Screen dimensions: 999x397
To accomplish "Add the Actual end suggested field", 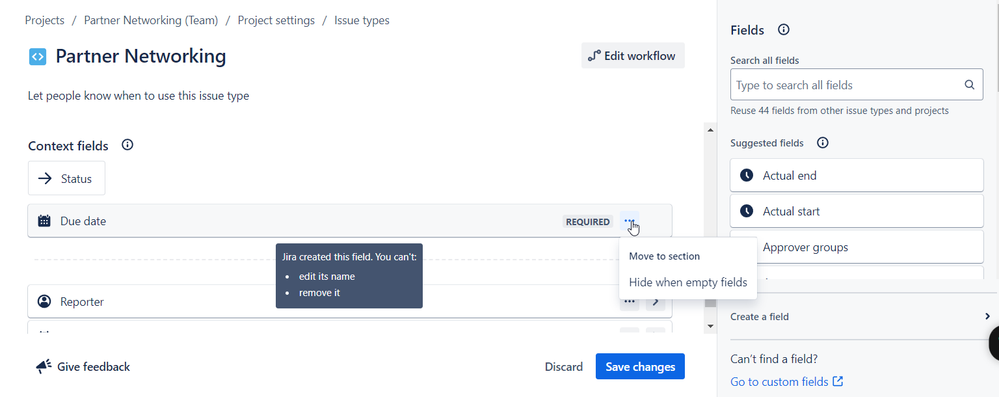I will coord(857,175).
